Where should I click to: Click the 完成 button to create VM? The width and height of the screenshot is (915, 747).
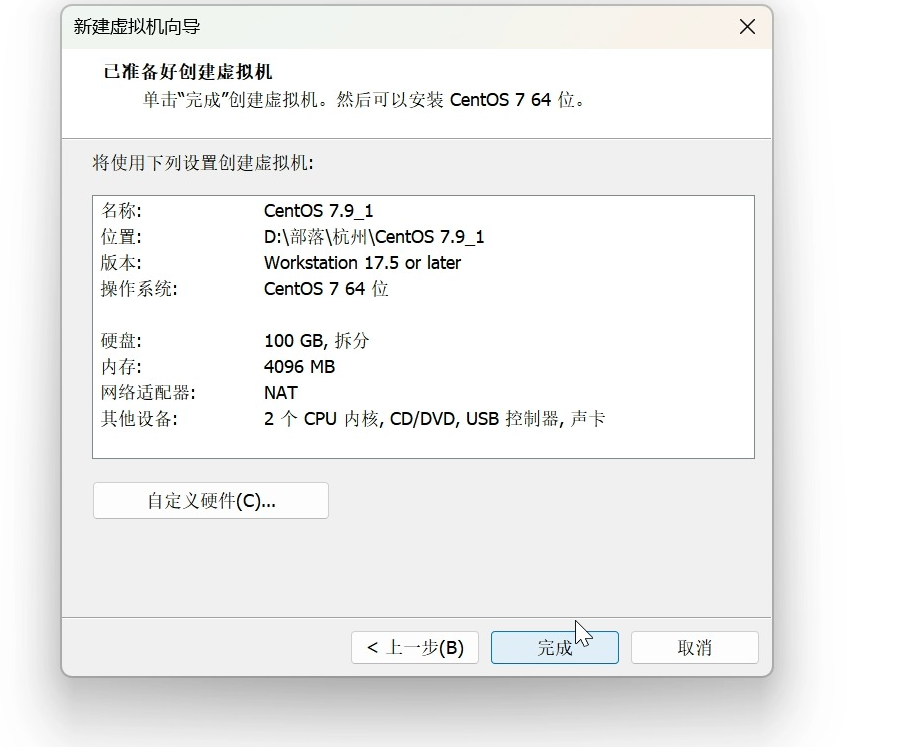(x=554, y=647)
